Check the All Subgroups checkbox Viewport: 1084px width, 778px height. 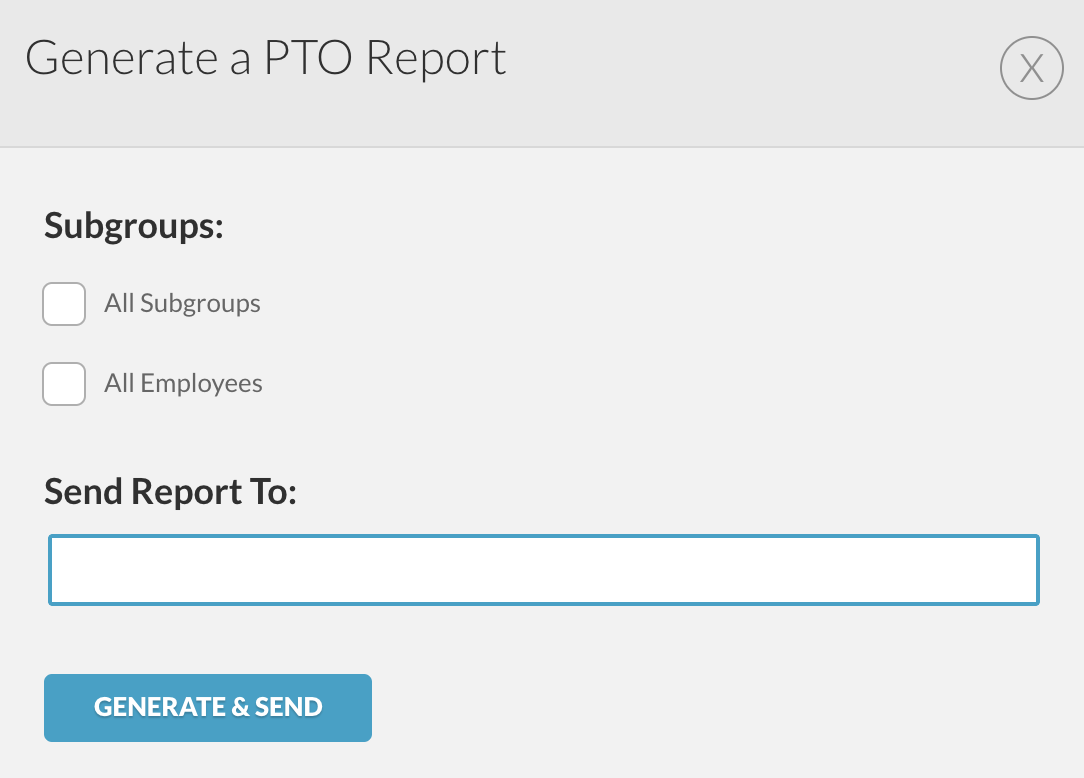tap(64, 304)
